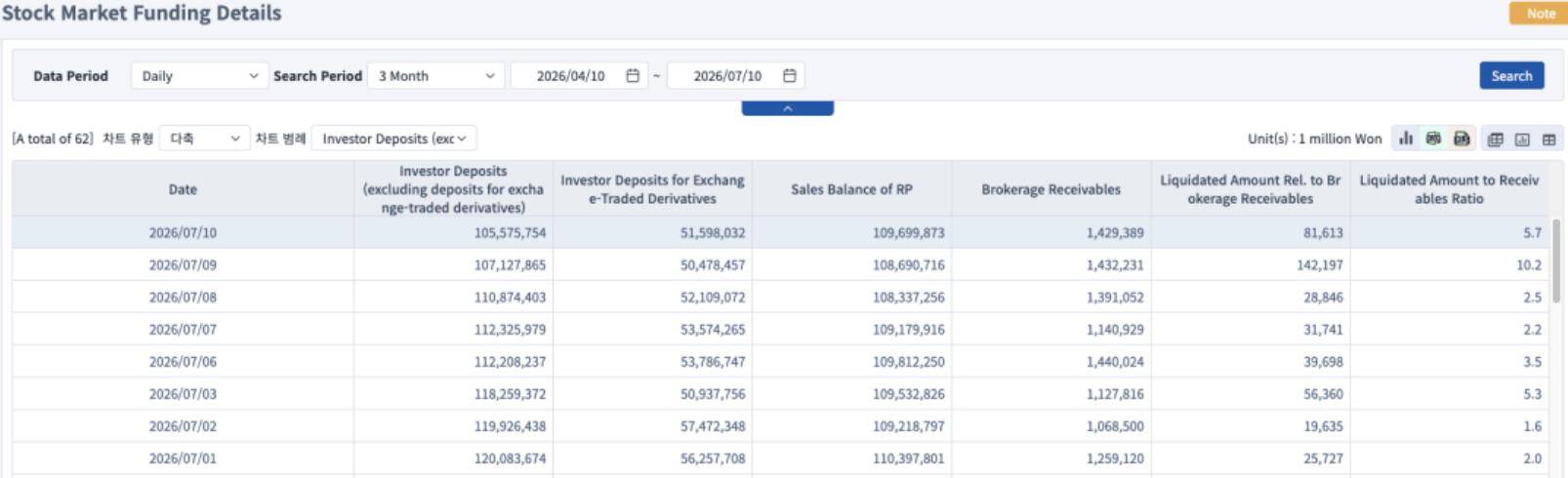Select the chart-only layout icon
Viewport: 1568px width, 478px height.
click(x=1522, y=139)
